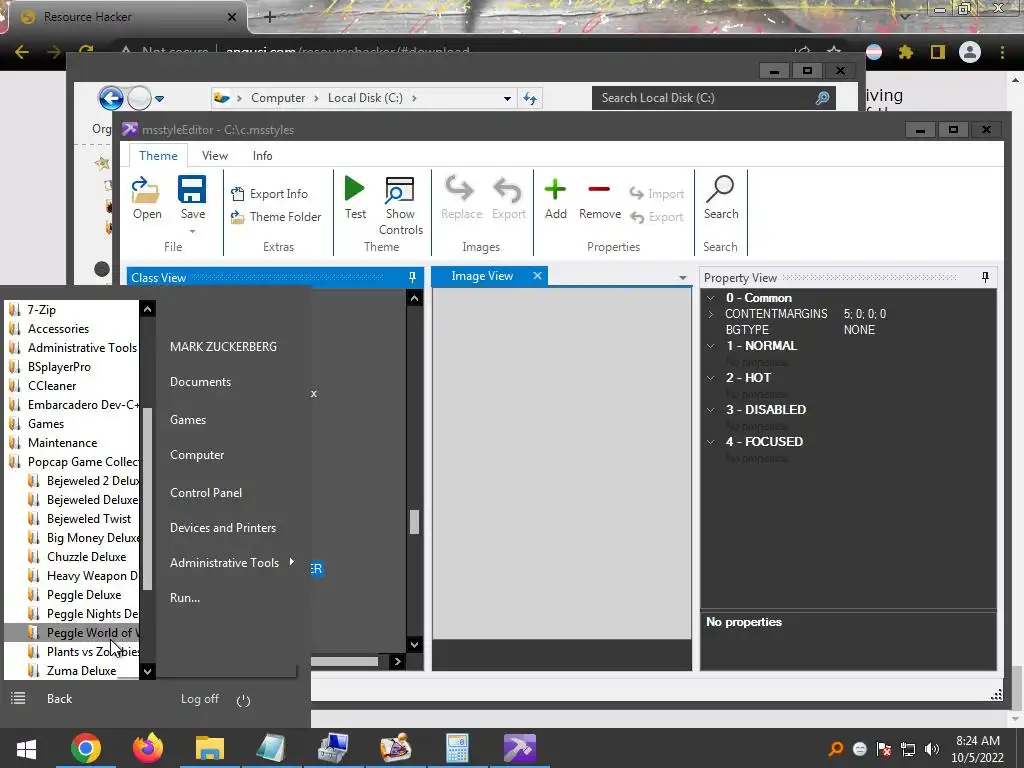Click the Search magnifier icon in ribbon
This screenshot has width=1024, height=768.
[x=720, y=189]
